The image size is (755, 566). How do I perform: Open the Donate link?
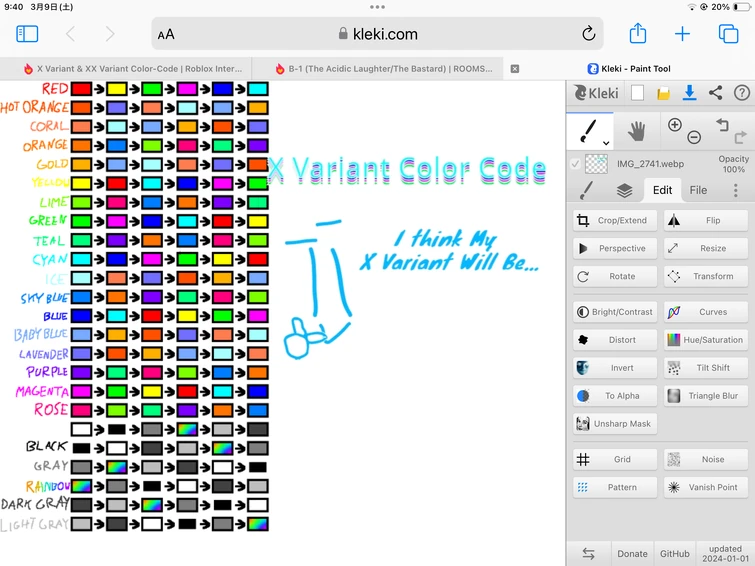tap(632, 553)
